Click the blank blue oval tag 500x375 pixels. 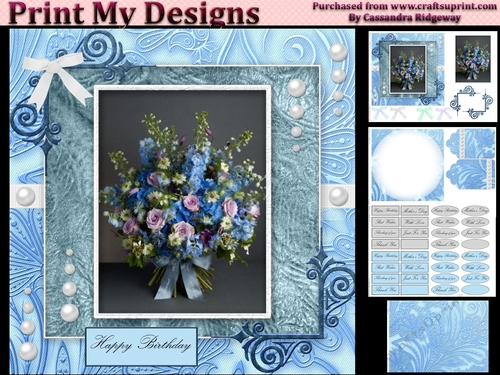point(475,289)
